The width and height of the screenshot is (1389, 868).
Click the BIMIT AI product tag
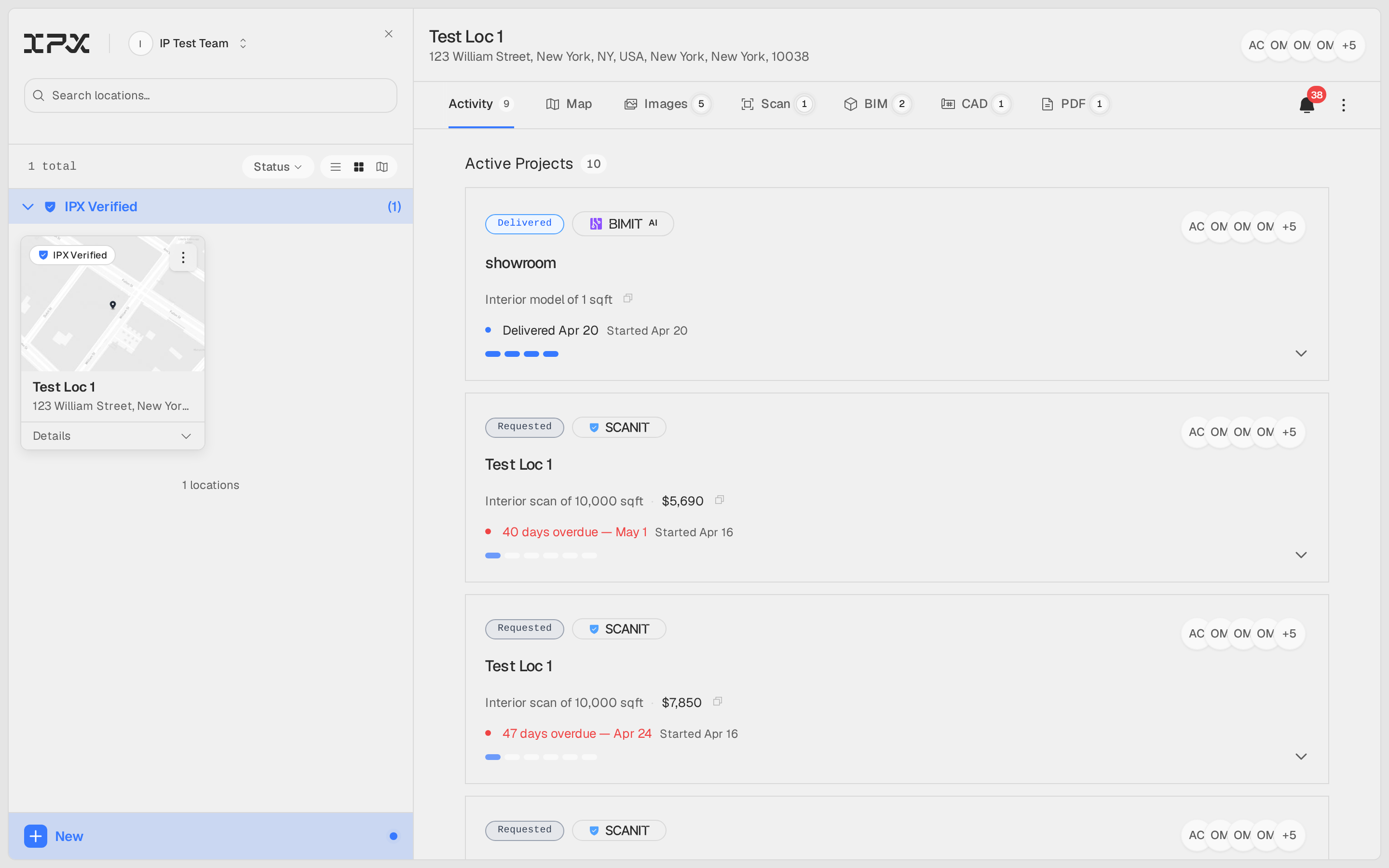pyautogui.click(x=623, y=223)
